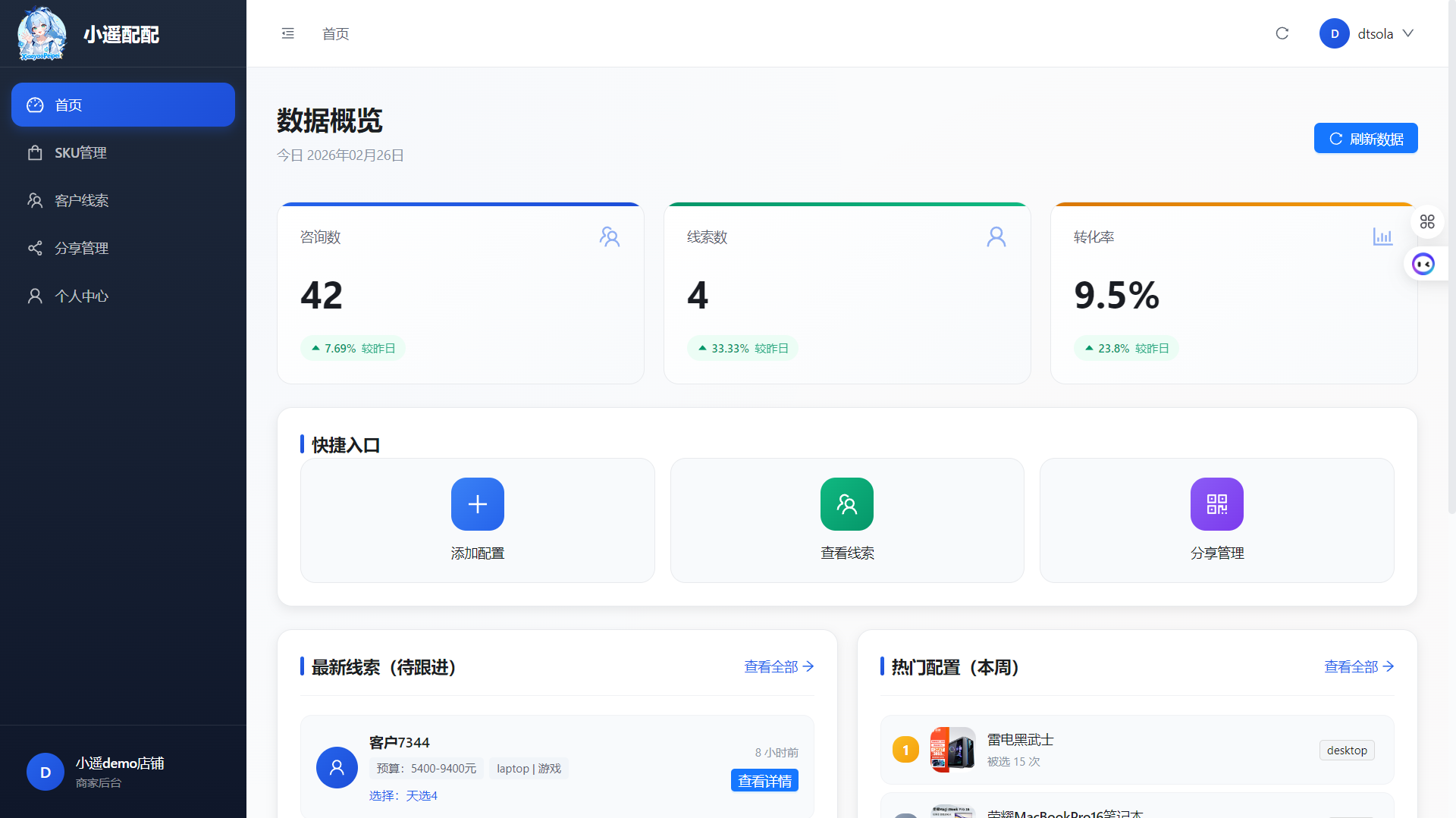Open the dtsola user dropdown menu
Viewport: 1456px width, 818px height.
[x=1367, y=33]
